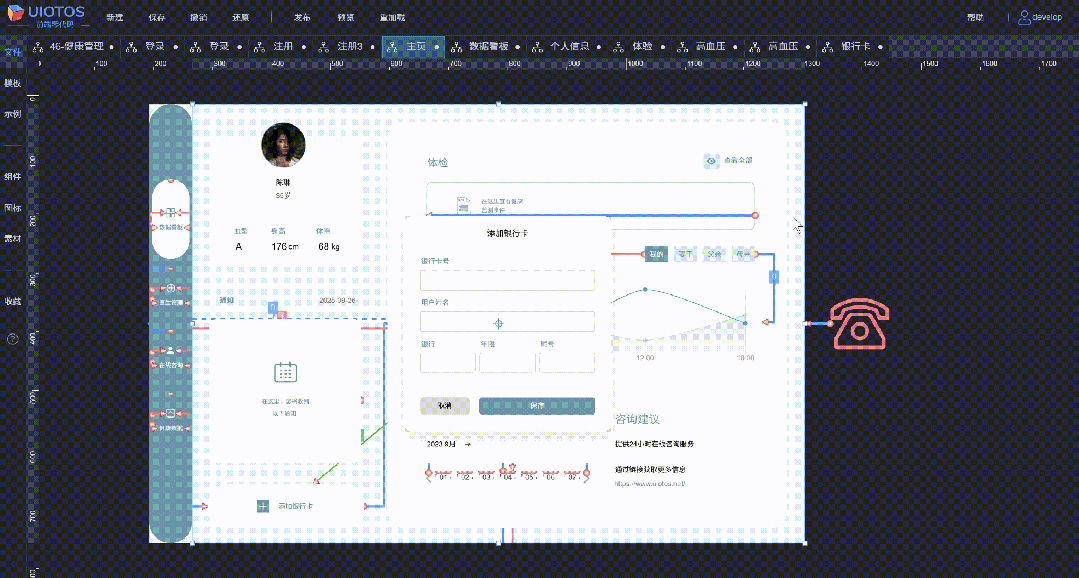Click 新建 in the top toolbar

[114, 17]
